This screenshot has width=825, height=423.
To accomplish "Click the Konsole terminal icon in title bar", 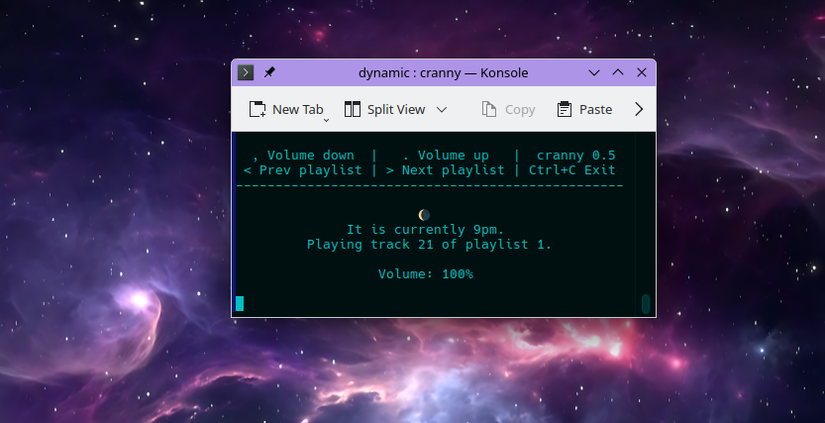I will [x=245, y=72].
